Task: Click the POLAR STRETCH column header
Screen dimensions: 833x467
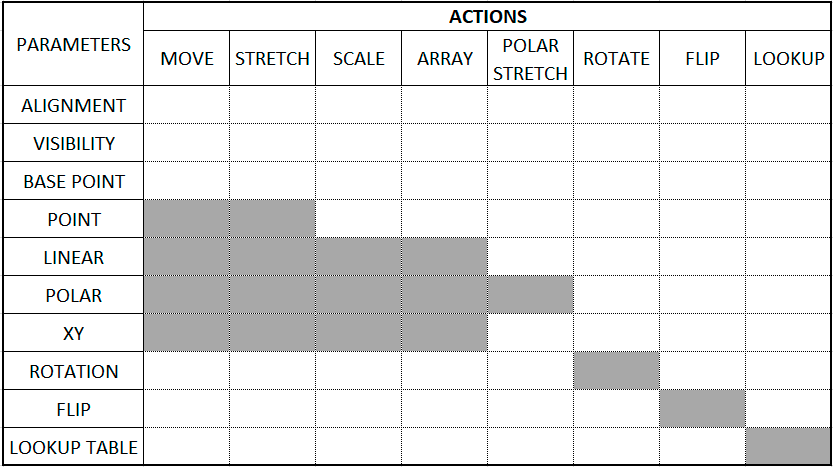Action: click(530, 59)
